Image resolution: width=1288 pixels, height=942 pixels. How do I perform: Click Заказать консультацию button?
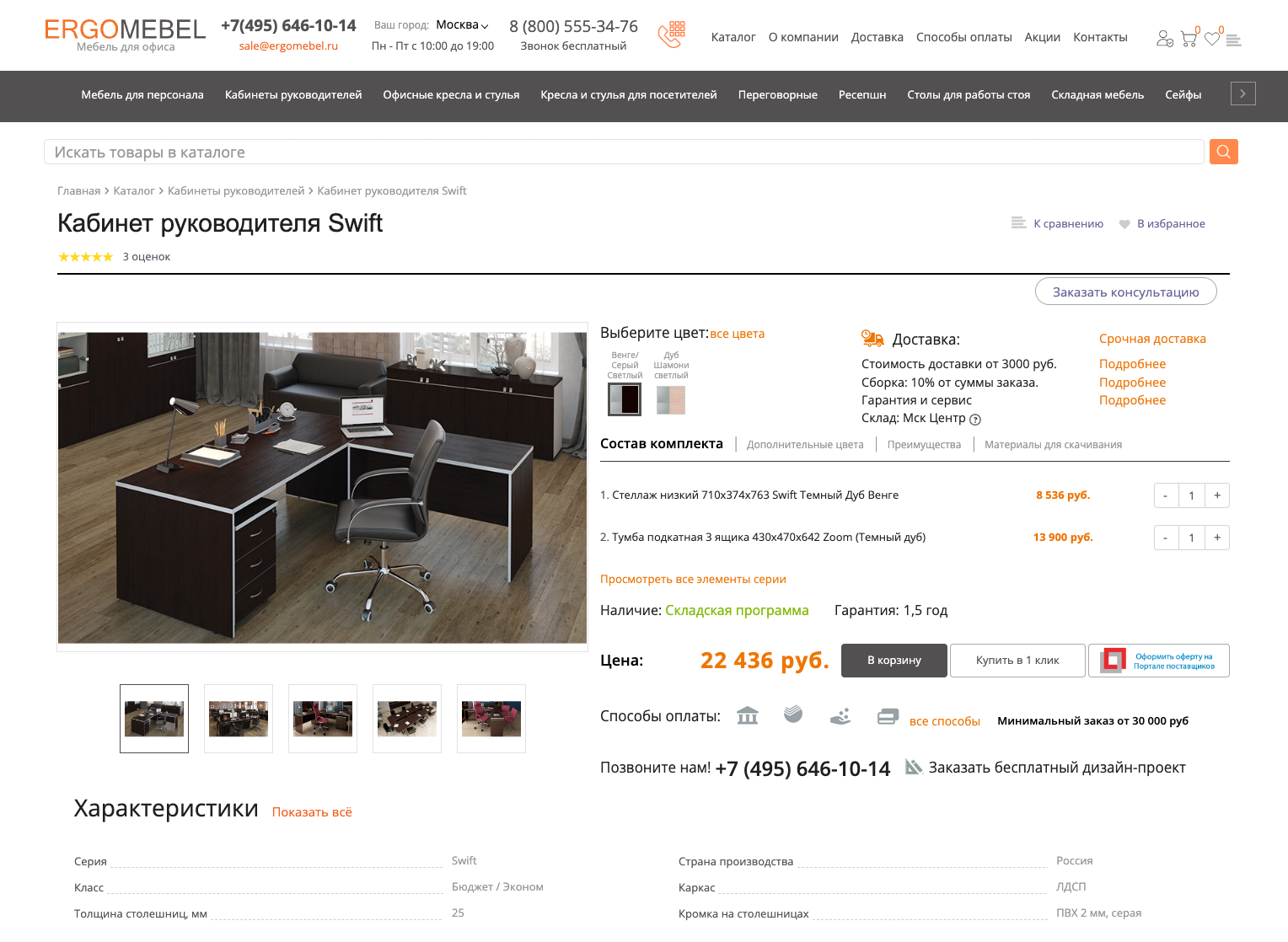[x=1125, y=292]
